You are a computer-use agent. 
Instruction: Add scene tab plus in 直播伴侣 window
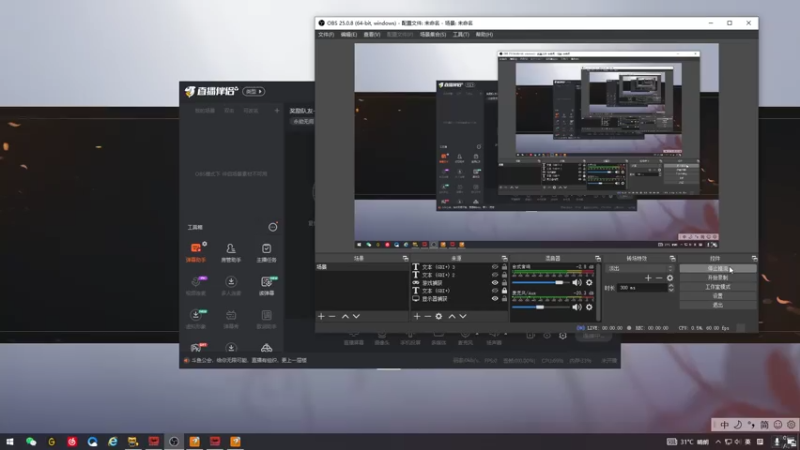[277, 110]
